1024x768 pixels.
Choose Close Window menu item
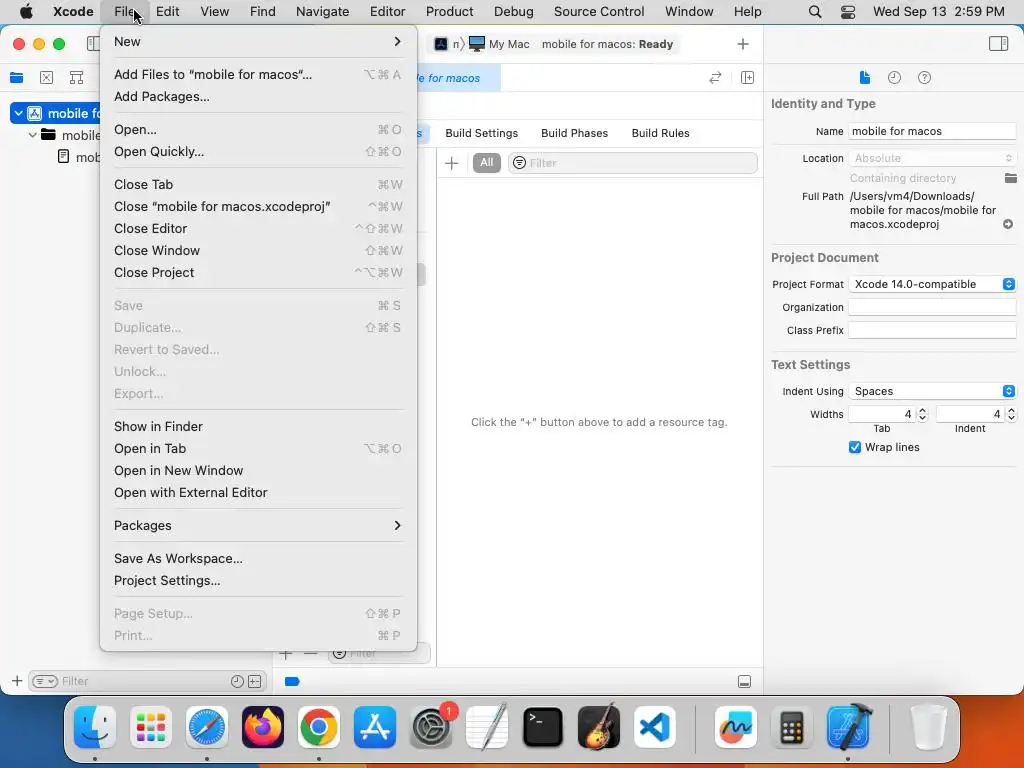(258, 251)
